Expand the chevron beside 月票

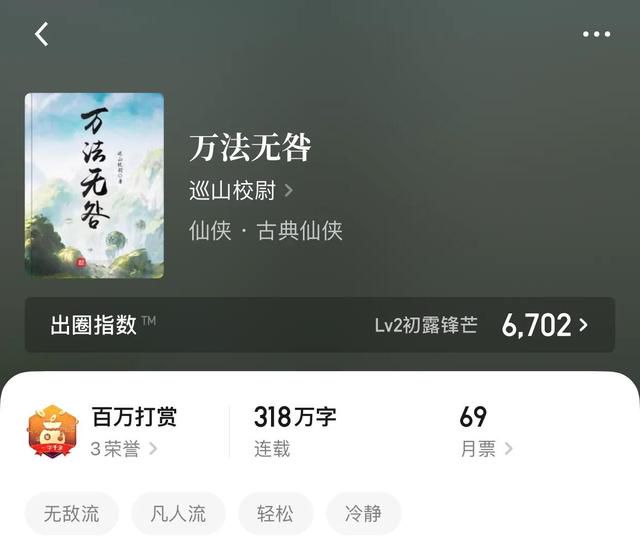509,448
